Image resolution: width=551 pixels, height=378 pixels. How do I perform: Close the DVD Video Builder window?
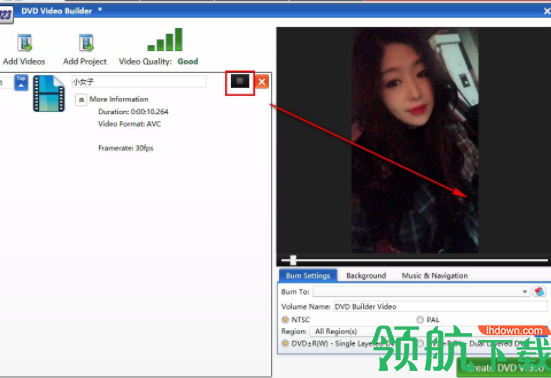point(547,11)
